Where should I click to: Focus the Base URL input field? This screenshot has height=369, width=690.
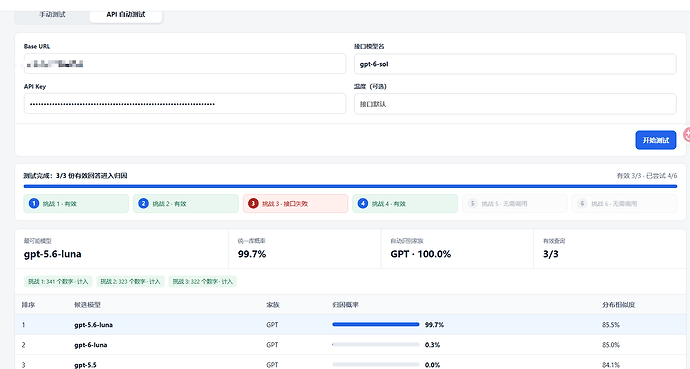coord(185,64)
